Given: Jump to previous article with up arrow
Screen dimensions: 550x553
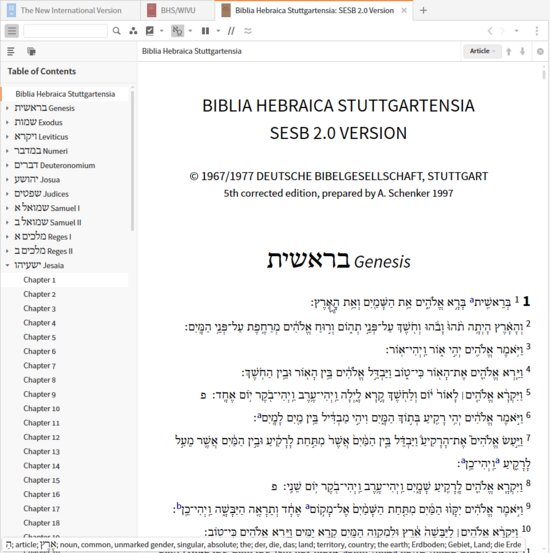Looking at the screenshot, I should click(509, 51).
